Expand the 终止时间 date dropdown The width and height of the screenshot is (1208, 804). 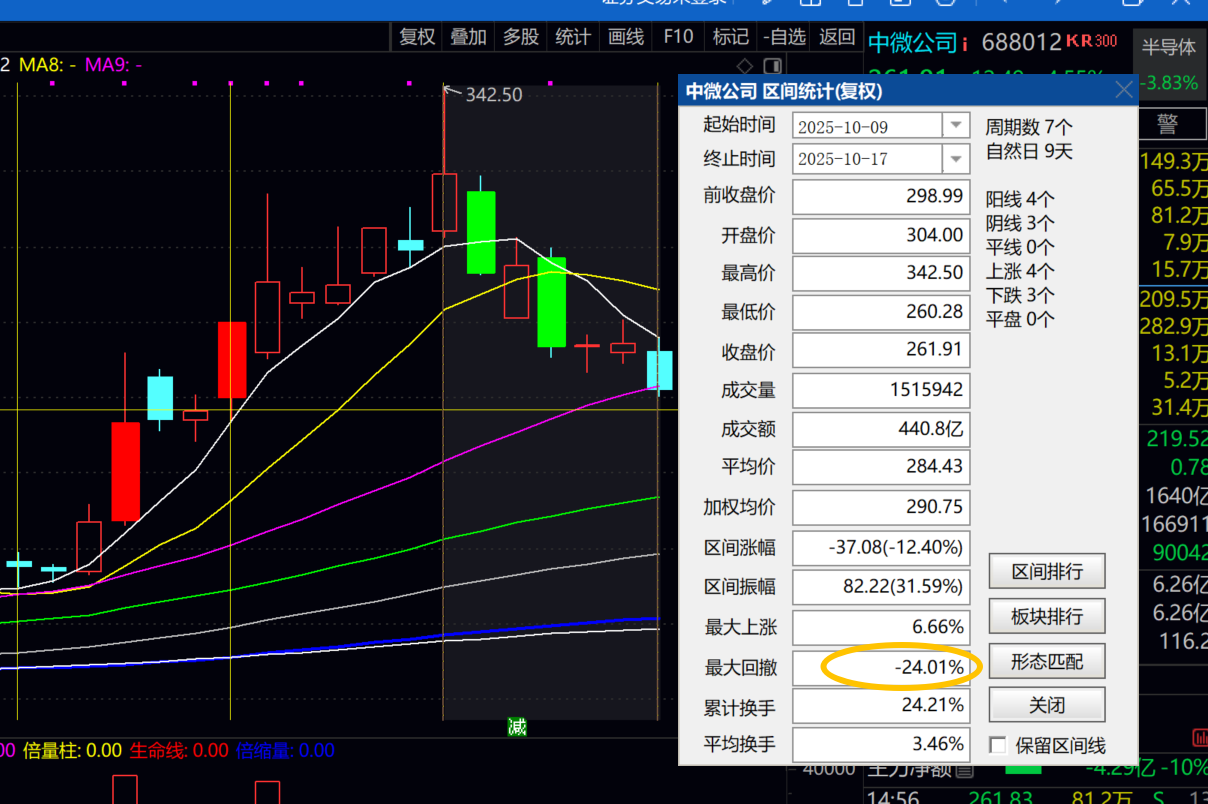(x=957, y=159)
